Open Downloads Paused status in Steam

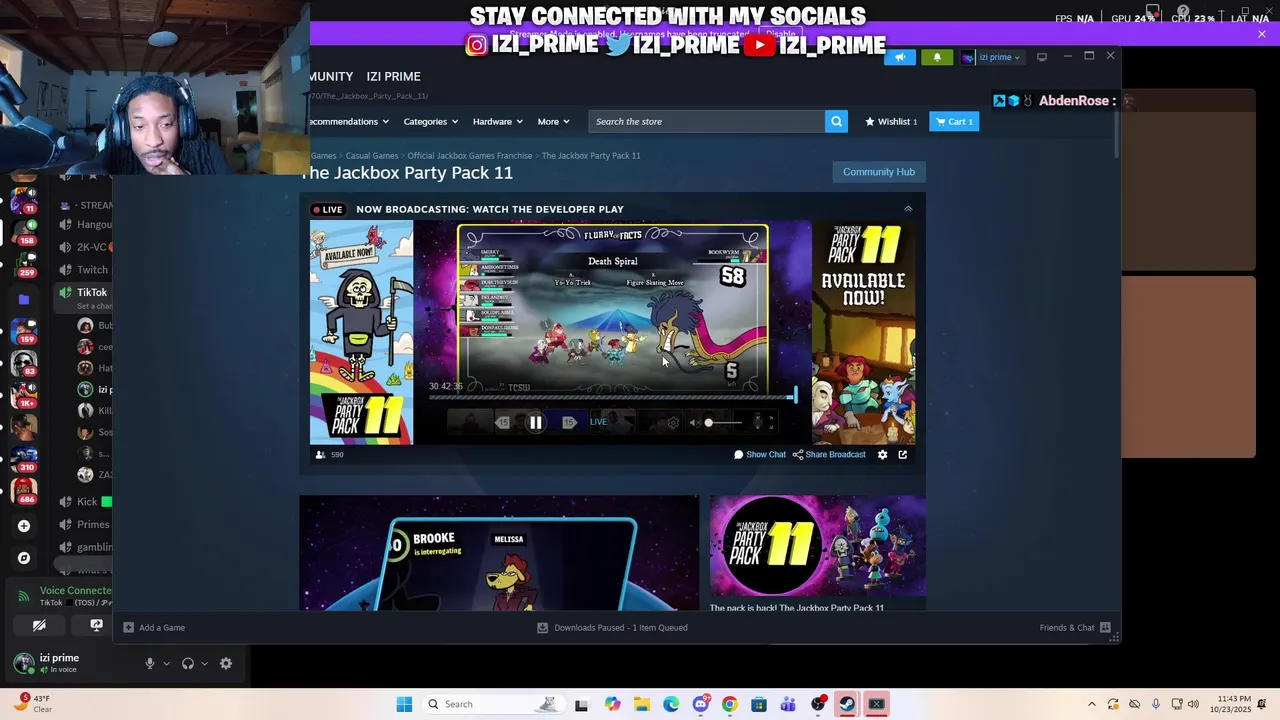coord(612,628)
